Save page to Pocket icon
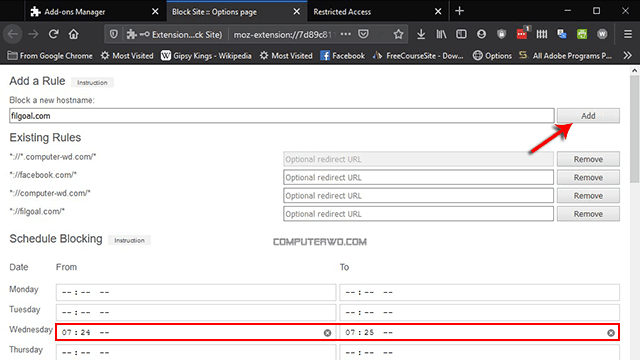The image size is (640, 360). click(363, 34)
